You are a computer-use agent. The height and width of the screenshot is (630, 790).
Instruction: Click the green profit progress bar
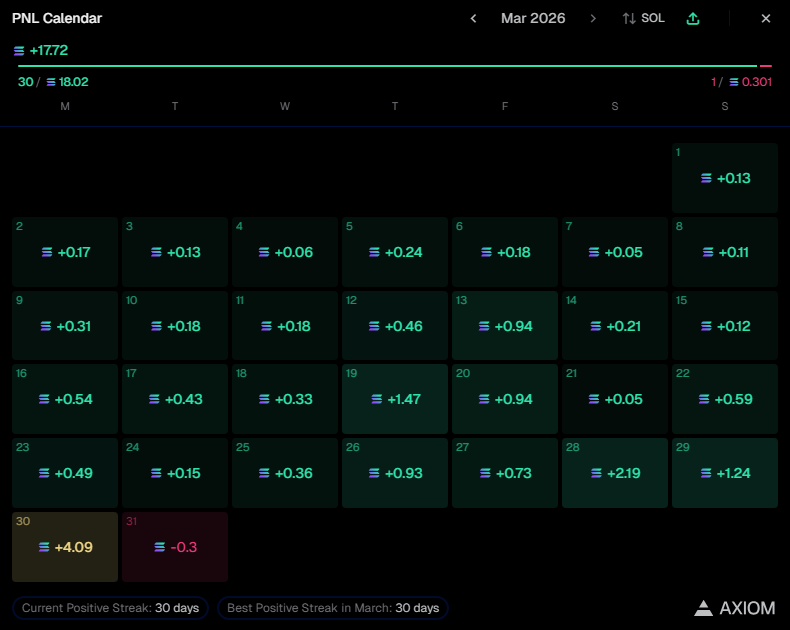pos(387,66)
